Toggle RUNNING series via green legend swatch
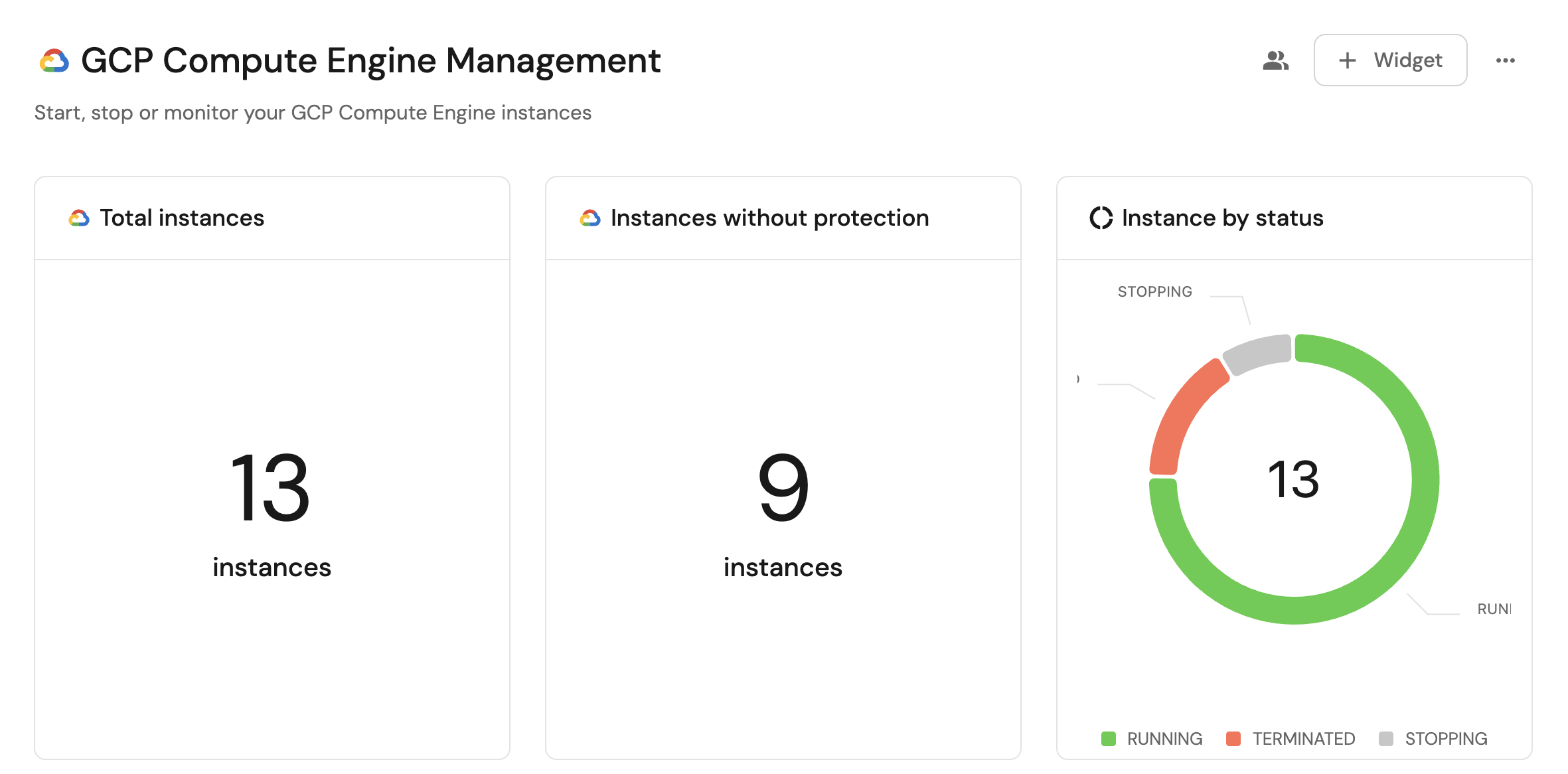This screenshot has height=774, width=1568. click(1108, 739)
